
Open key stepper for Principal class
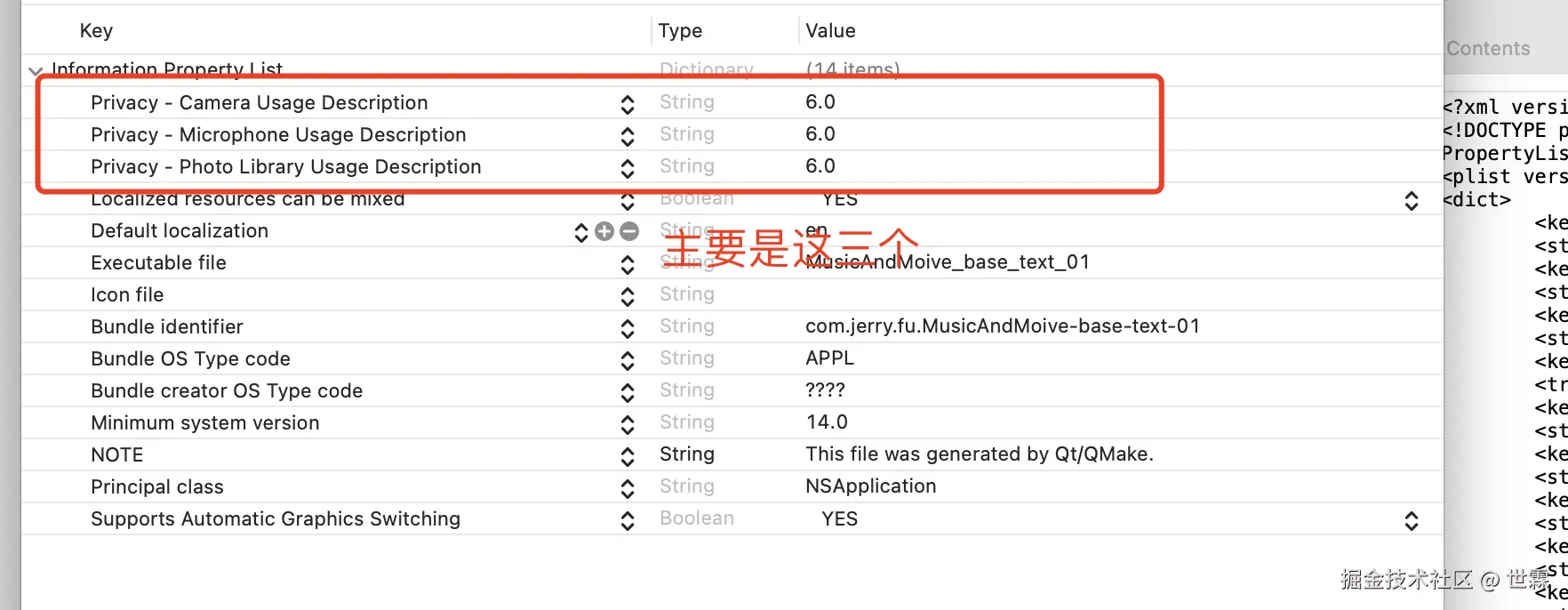tap(628, 488)
